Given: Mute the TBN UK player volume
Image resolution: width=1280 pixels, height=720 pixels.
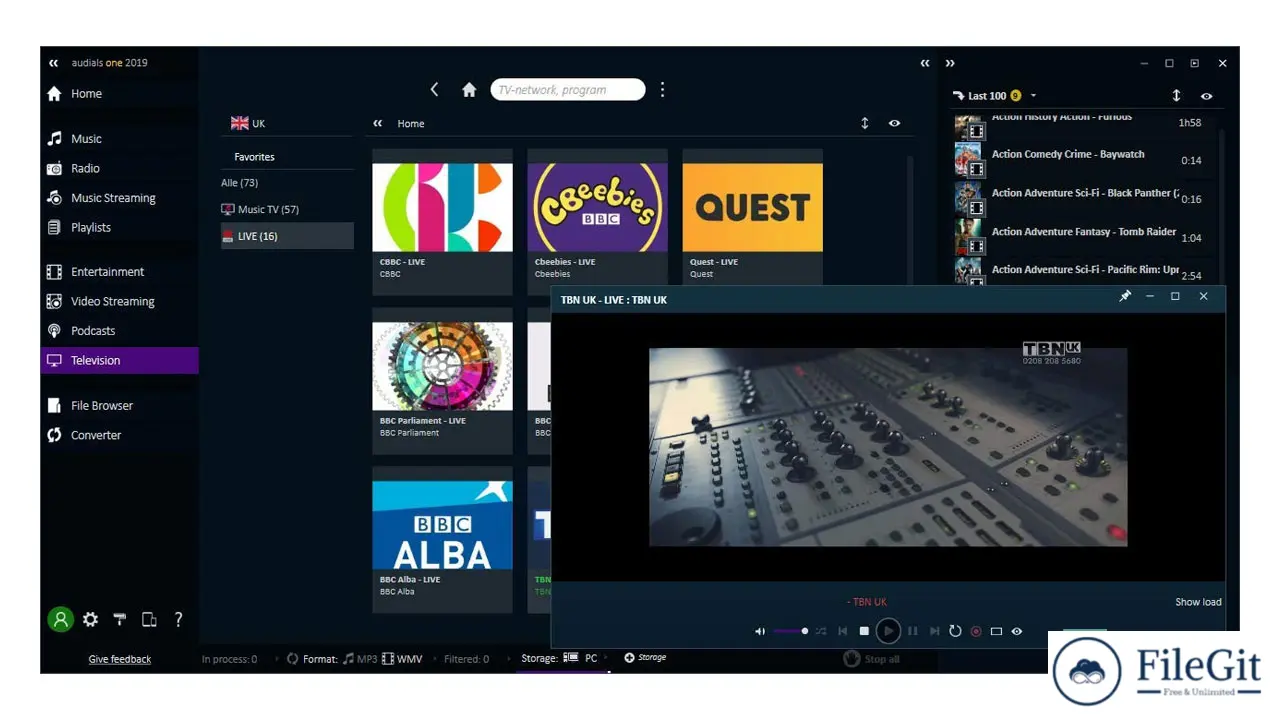Looking at the screenshot, I should (760, 631).
